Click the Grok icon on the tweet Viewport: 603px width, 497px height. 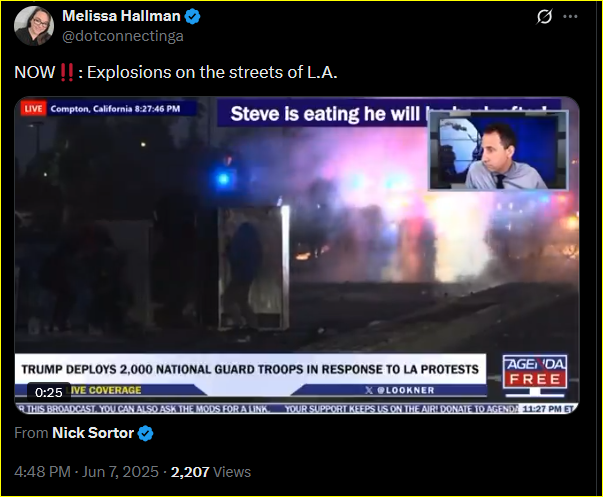pos(545,17)
